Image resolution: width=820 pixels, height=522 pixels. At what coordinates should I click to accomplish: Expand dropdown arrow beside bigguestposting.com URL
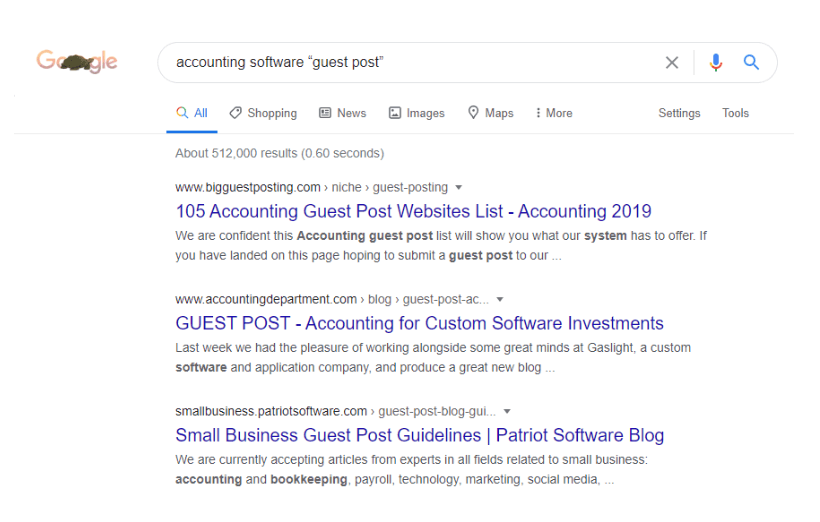click(x=459, y=187)
